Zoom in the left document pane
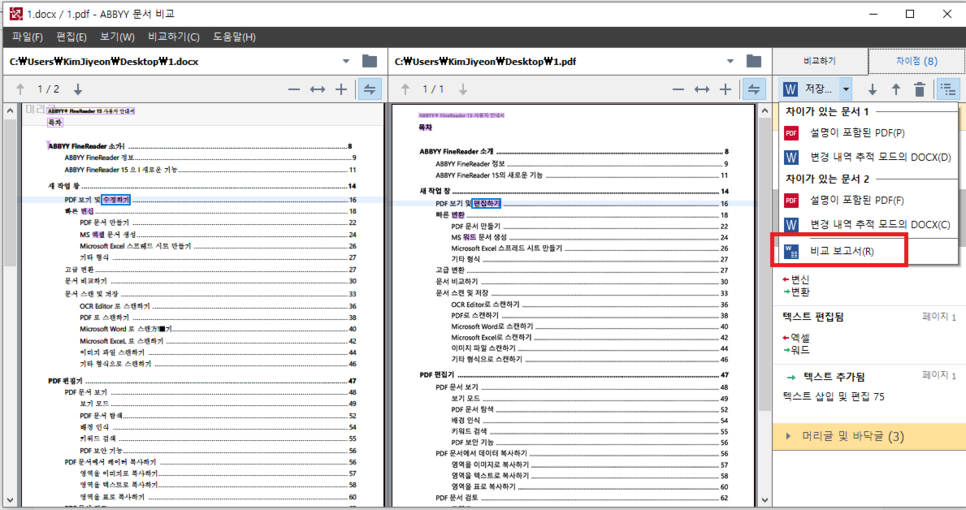 (341, 89)
